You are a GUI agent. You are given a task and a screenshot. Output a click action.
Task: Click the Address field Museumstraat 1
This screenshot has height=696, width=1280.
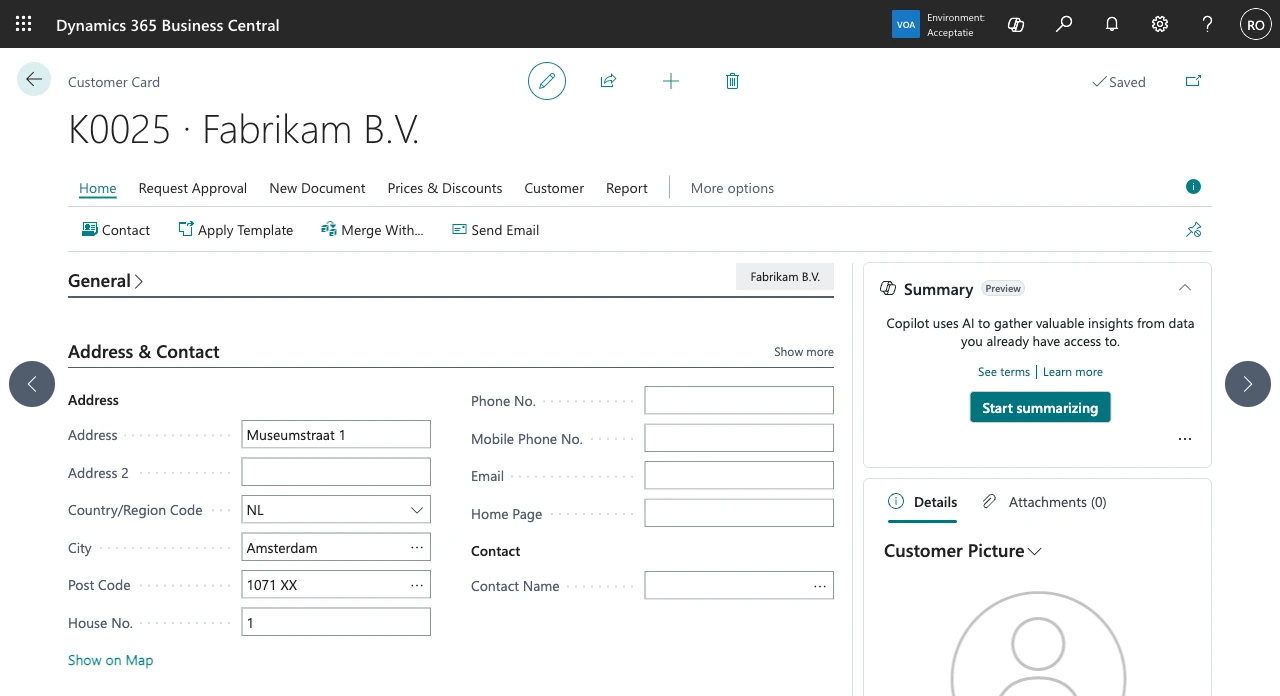(336, 435)
